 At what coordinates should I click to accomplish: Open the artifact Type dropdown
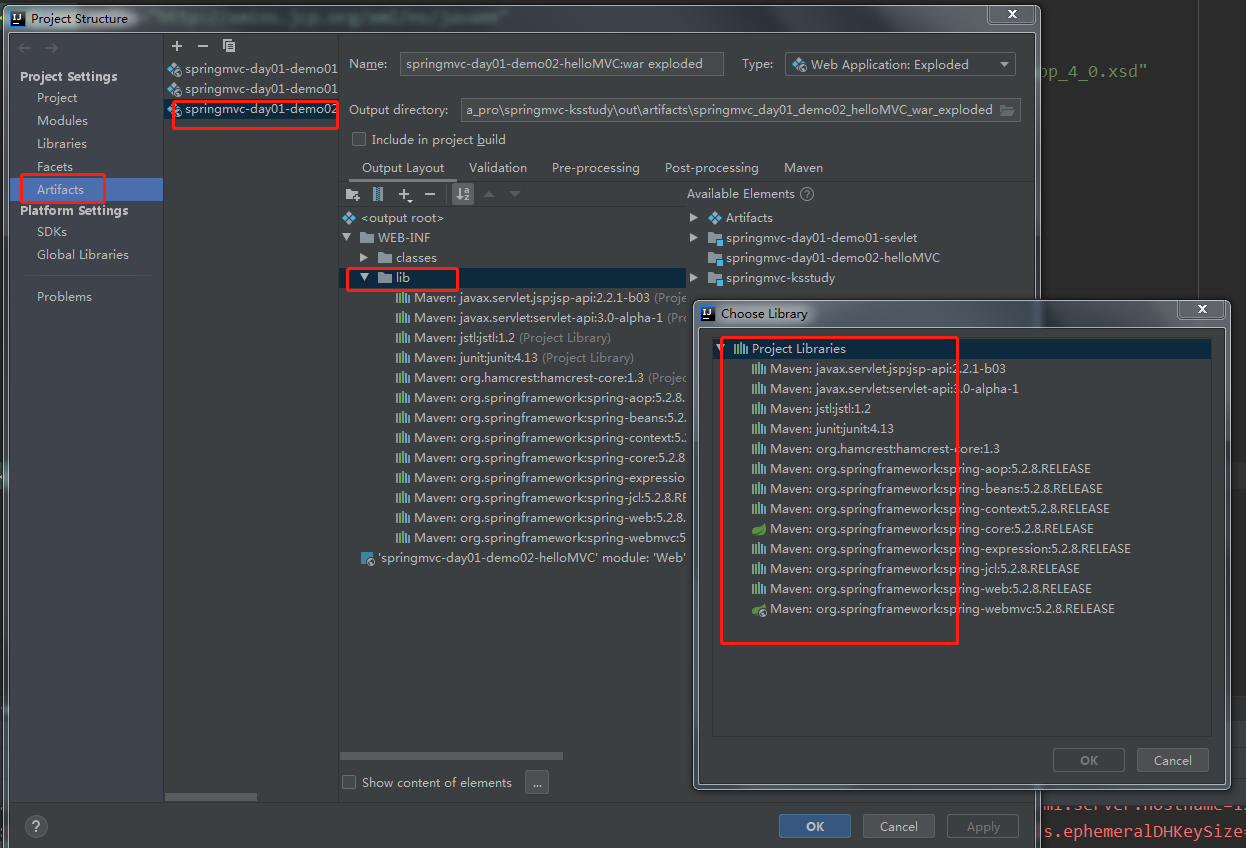pos(900,64)
